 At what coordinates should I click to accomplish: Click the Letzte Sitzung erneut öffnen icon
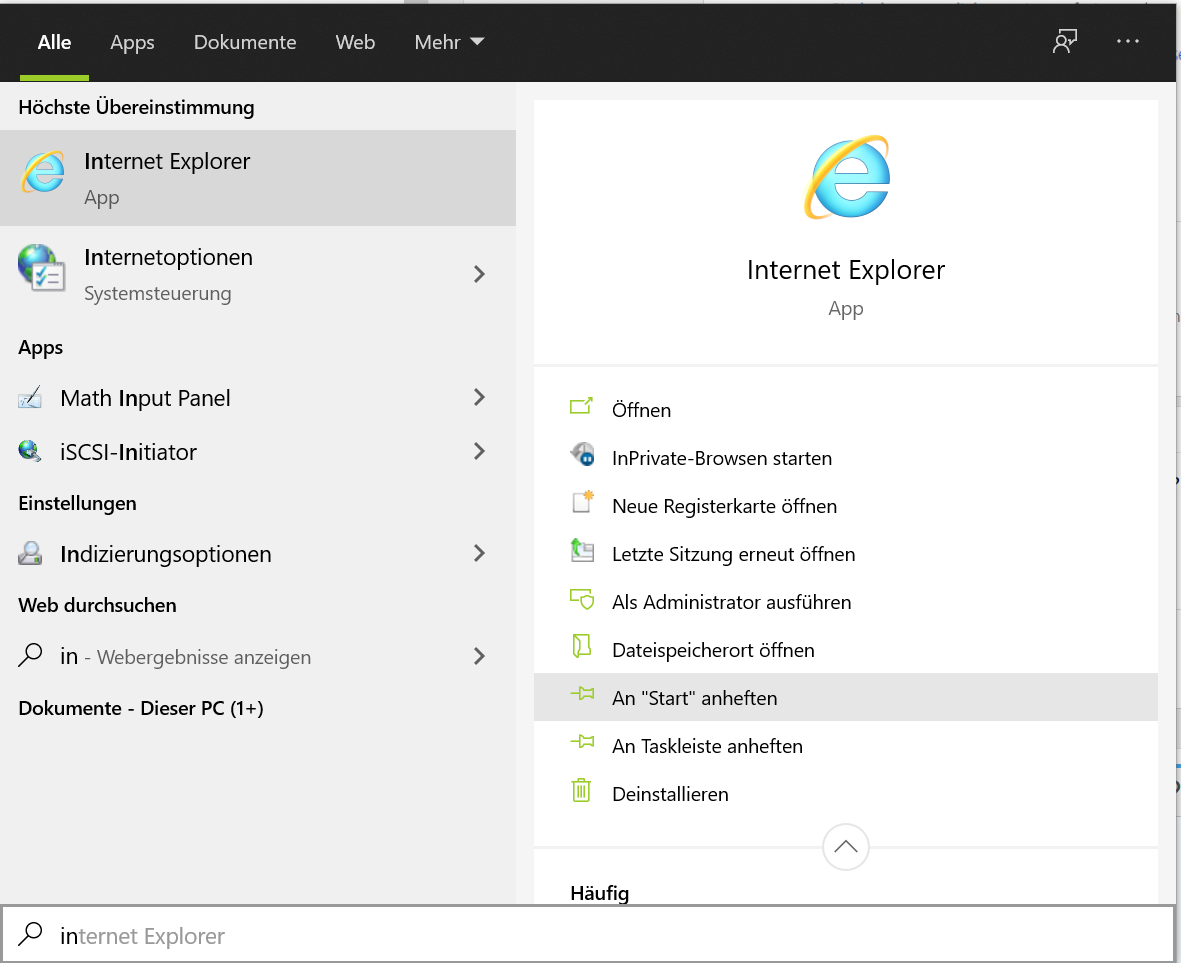pos(581,550)
